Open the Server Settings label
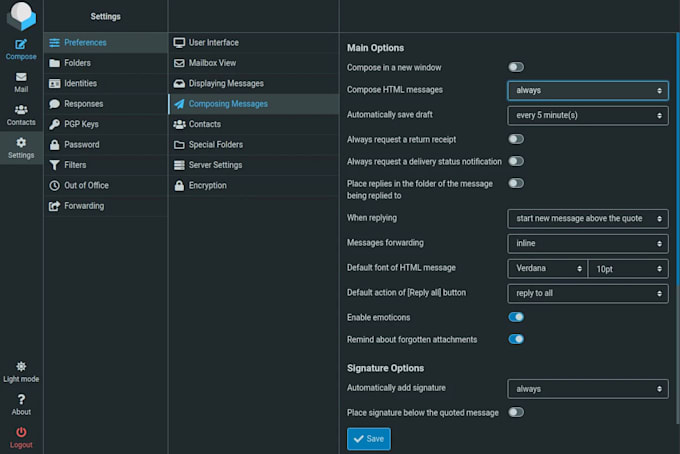Viewport: 680px width, 454px height. tap(216, 165)
